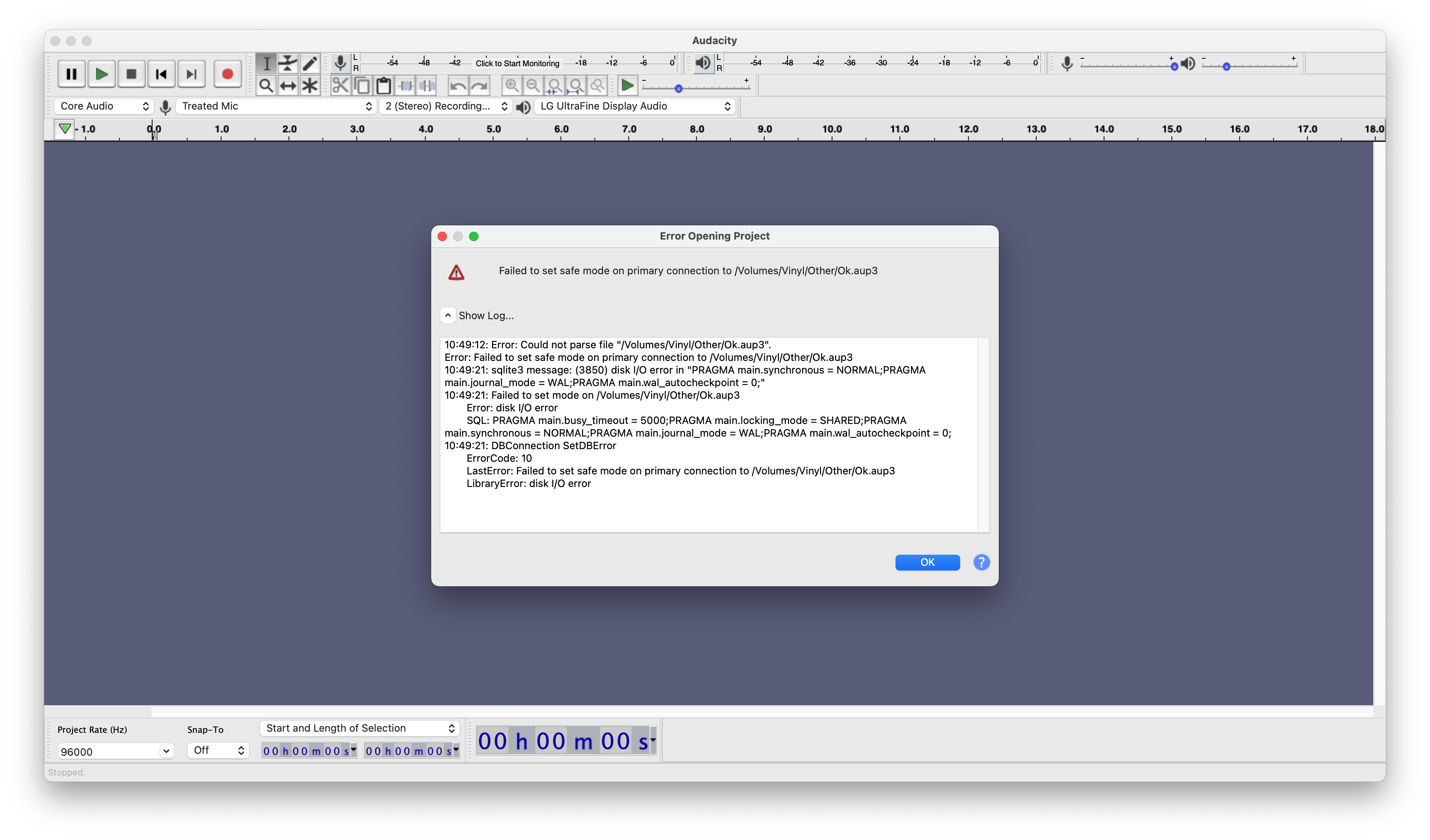Open the Core Audio host dropdown
This screenshot has height=840, width=1430.
click(101, 106)
